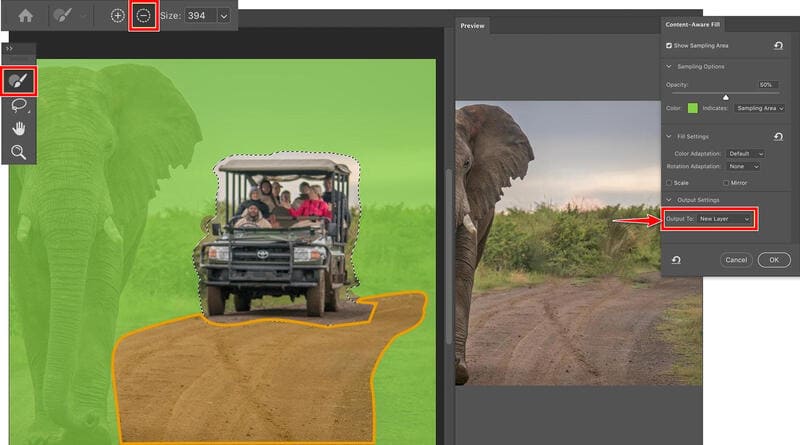Screen dimensions: 800x445
Task: Choose the subtract-from-sampling-area minus mode
Action: [x=143, y=16]
